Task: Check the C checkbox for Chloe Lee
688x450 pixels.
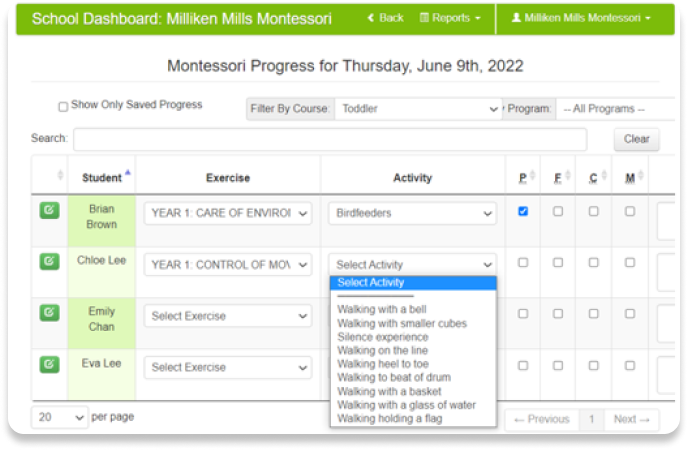Action: [x=593, y=262]
